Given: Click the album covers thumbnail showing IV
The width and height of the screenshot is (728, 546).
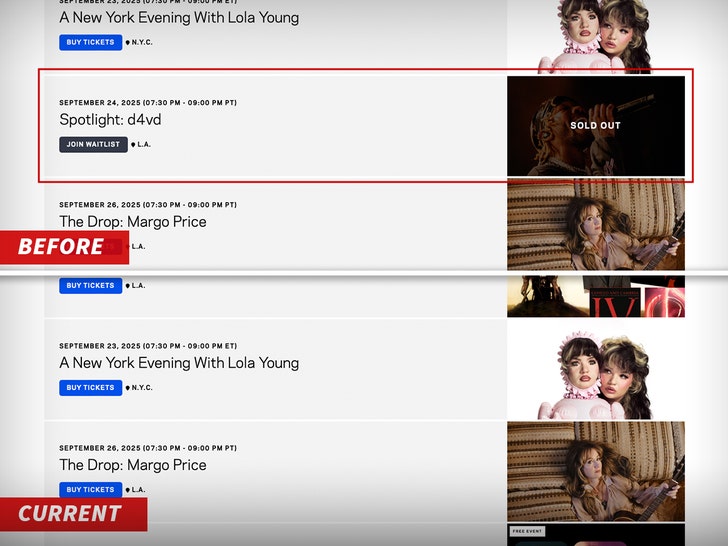Looking at the screenshot, I should pos(596,297).
